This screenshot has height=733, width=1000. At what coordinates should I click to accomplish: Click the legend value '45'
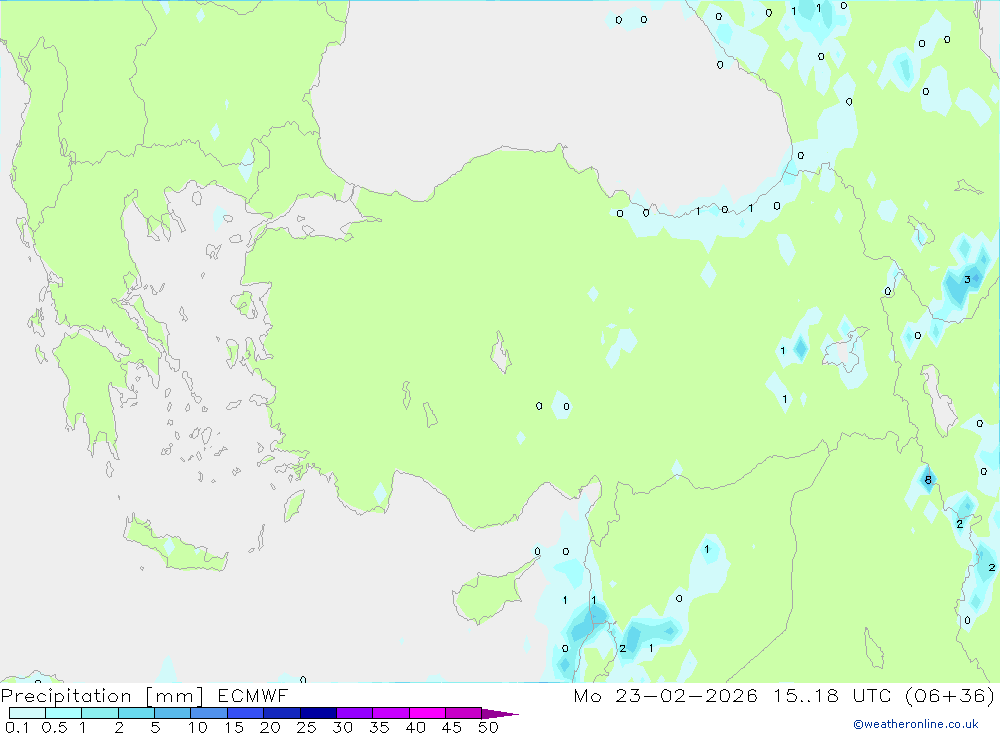click(452, 727)
